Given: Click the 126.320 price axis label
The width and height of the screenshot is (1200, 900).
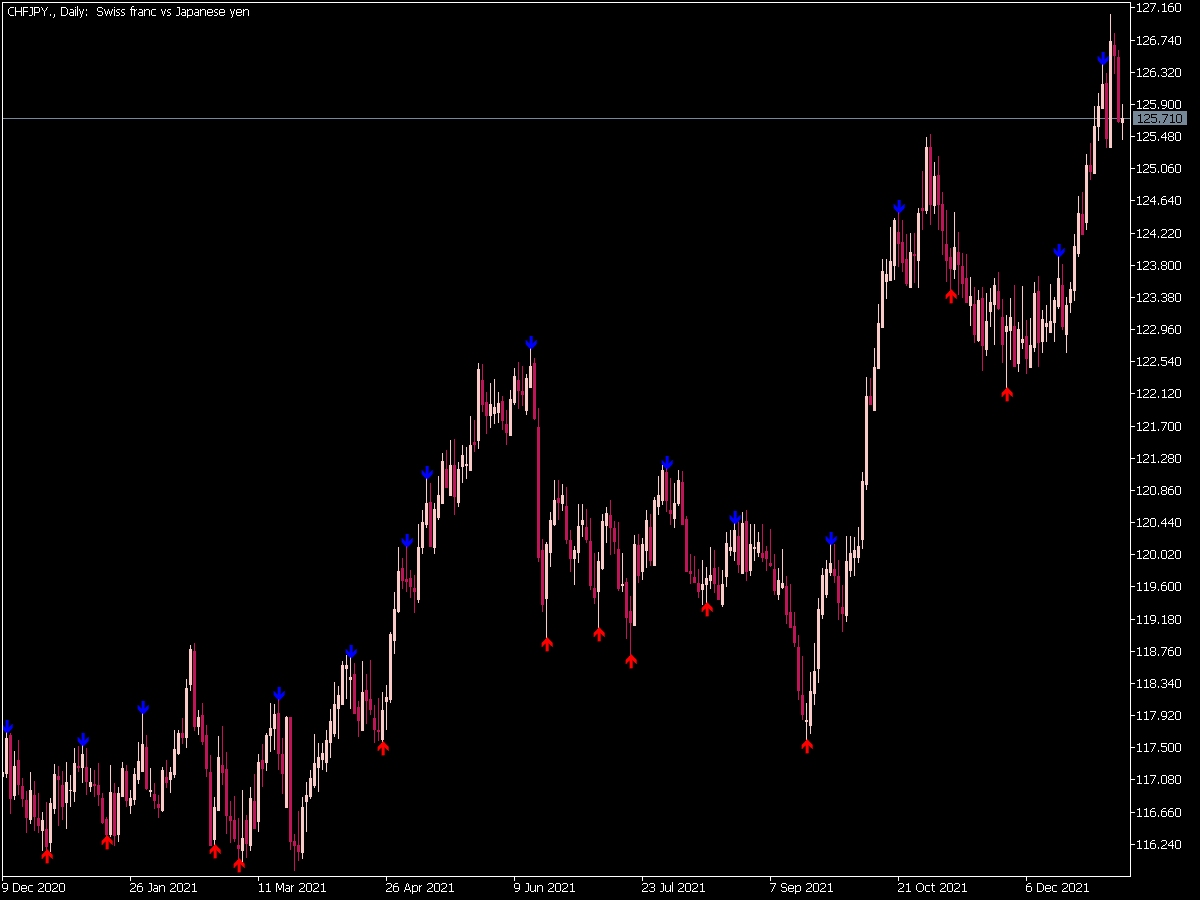Looking at the screenshot, I should [1160, 72].
